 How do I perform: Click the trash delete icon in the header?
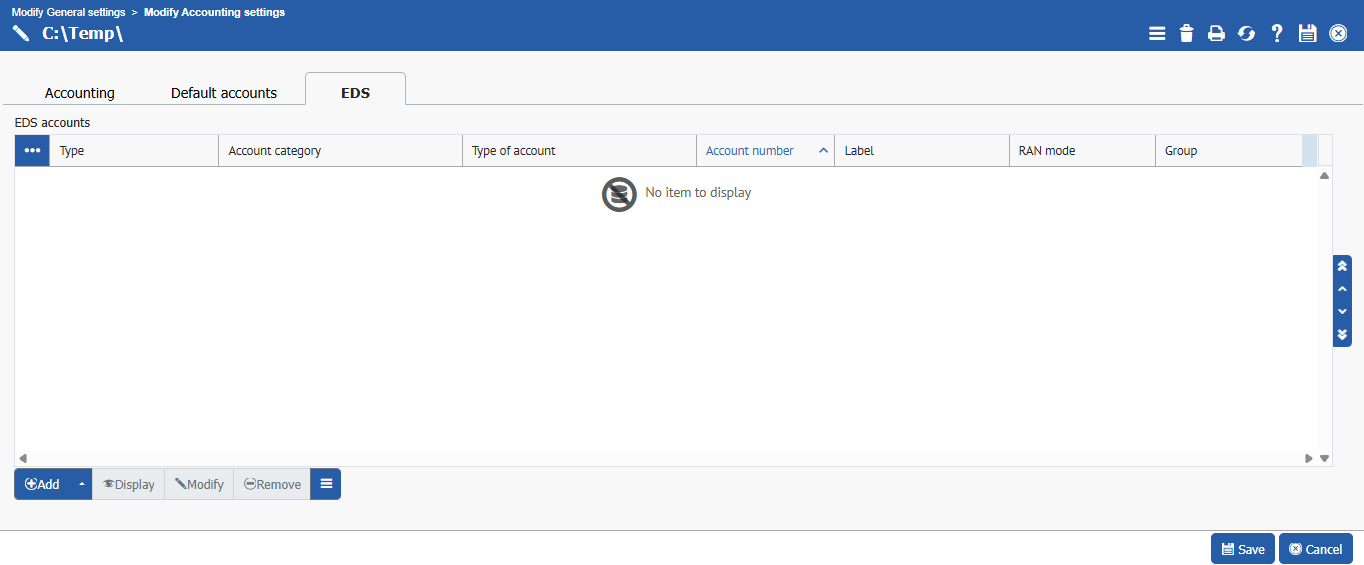point(1187,34)
